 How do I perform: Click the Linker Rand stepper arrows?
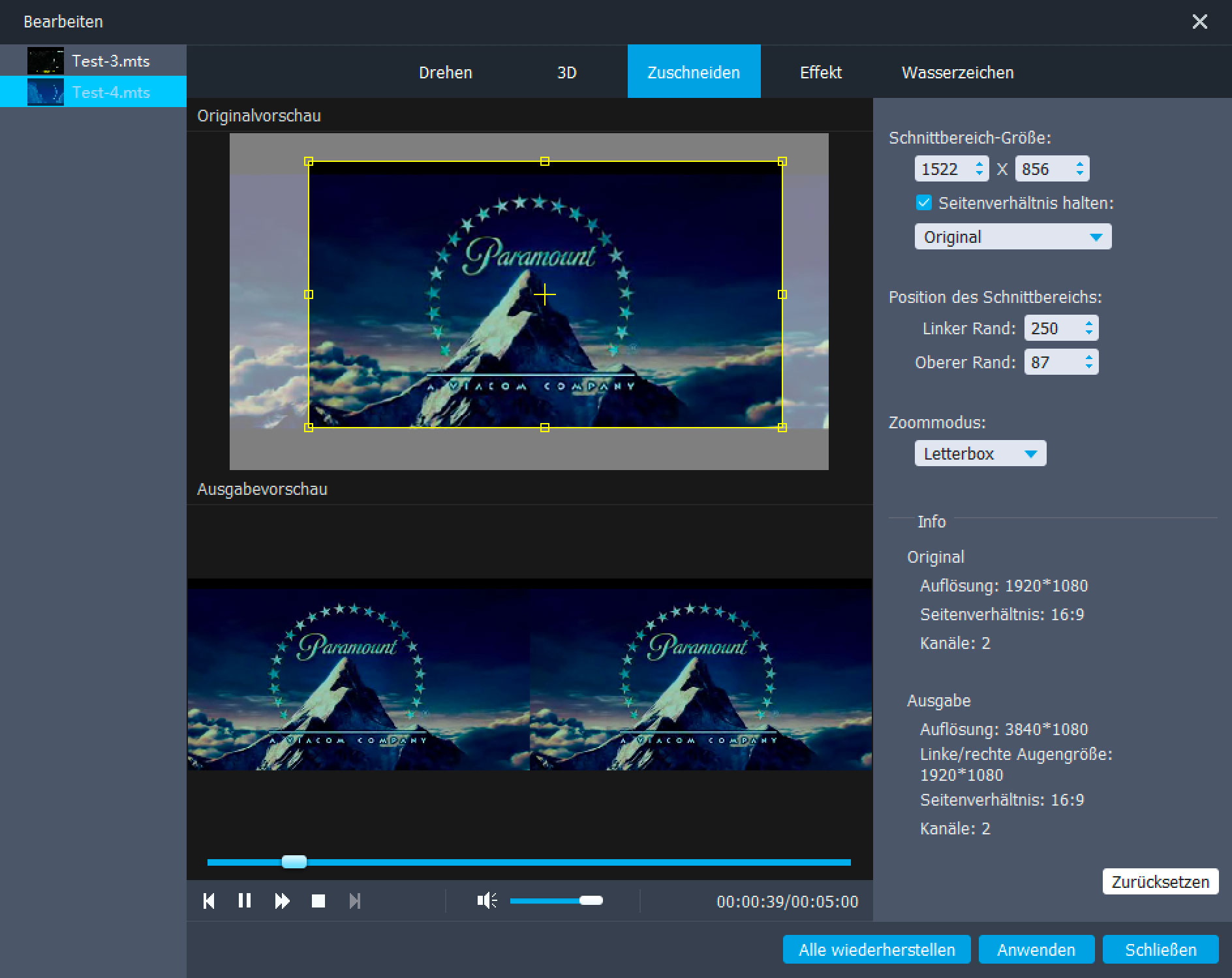tap(1089, 328)
